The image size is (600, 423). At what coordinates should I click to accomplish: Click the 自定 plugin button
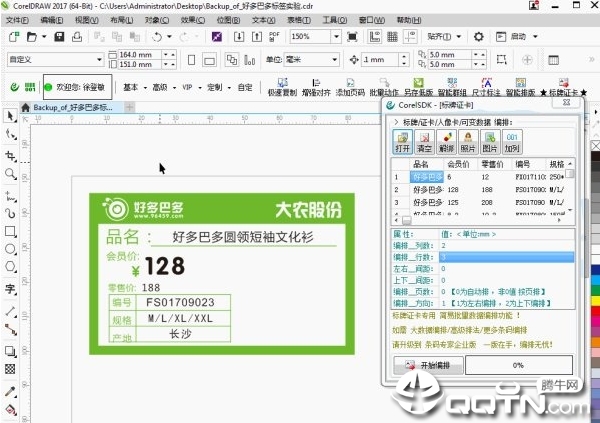click(x=245, y=88)
